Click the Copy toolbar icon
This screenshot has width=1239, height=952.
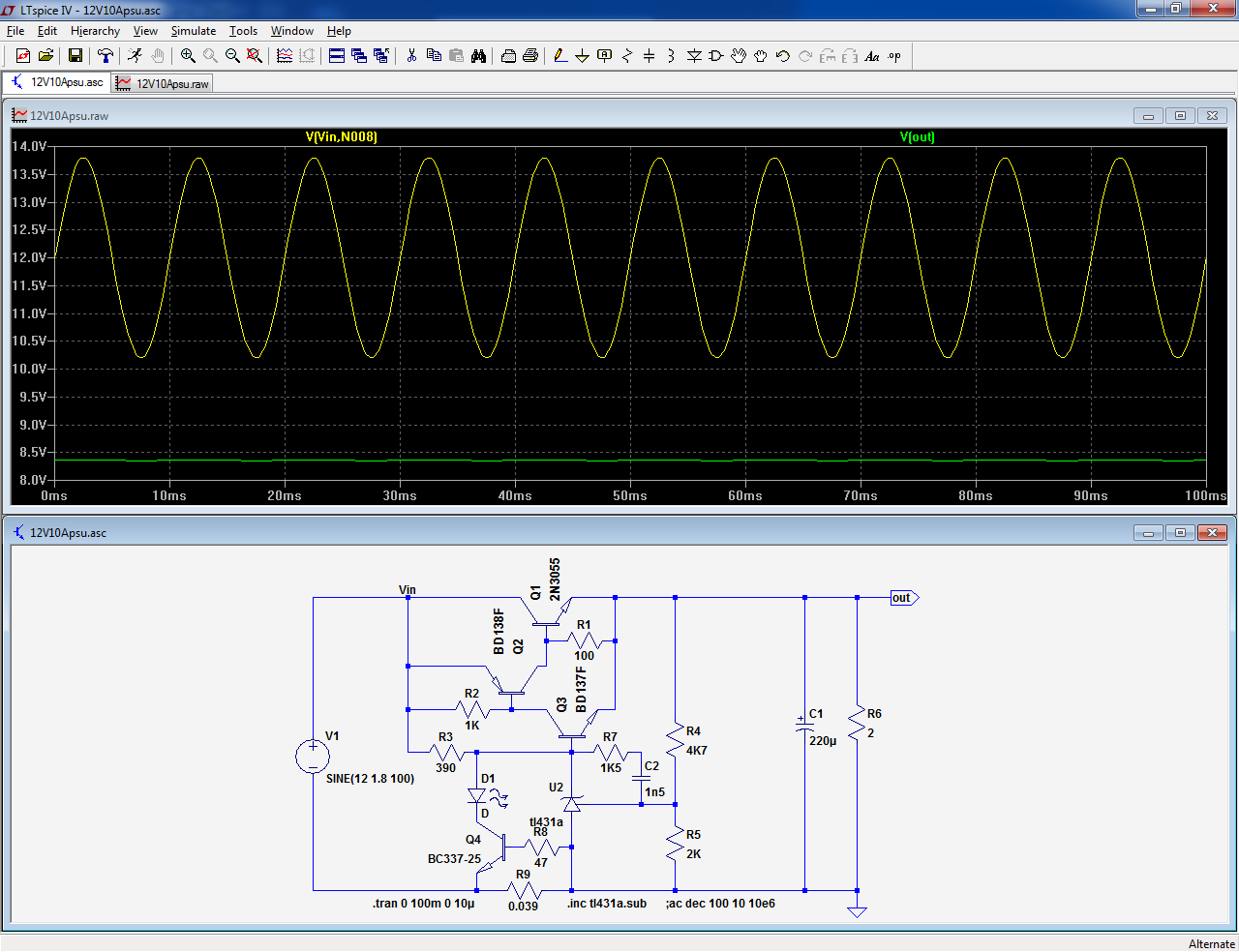coord(434,56)
